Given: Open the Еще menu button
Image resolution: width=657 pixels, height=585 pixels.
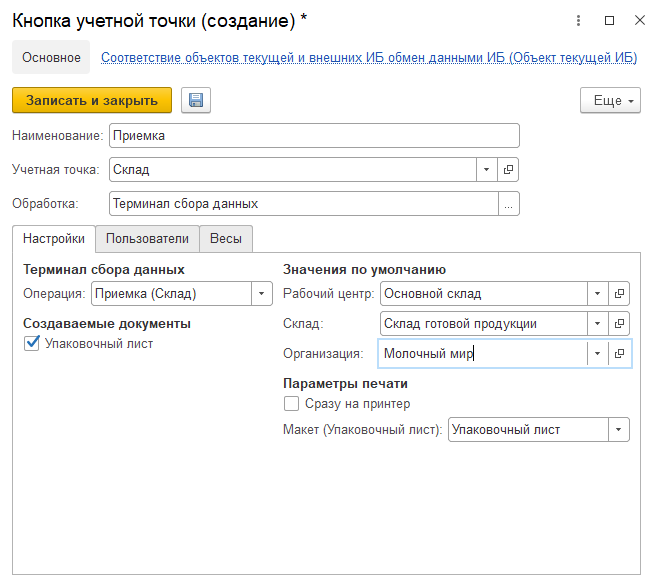Looking at the screenshot, I should coord(610,101).
